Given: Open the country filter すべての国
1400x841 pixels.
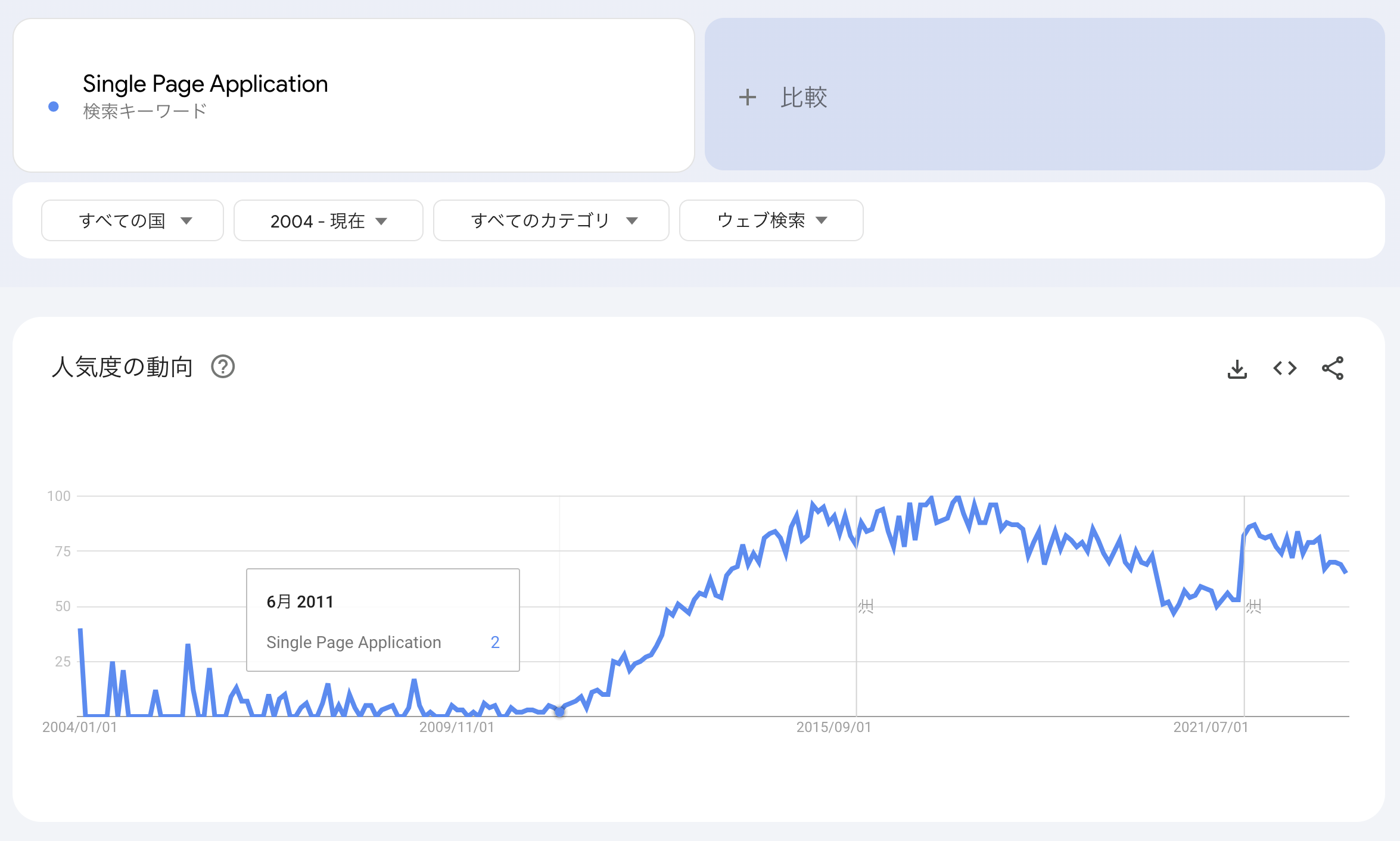Looking at the screenshot, I should 132,220.
